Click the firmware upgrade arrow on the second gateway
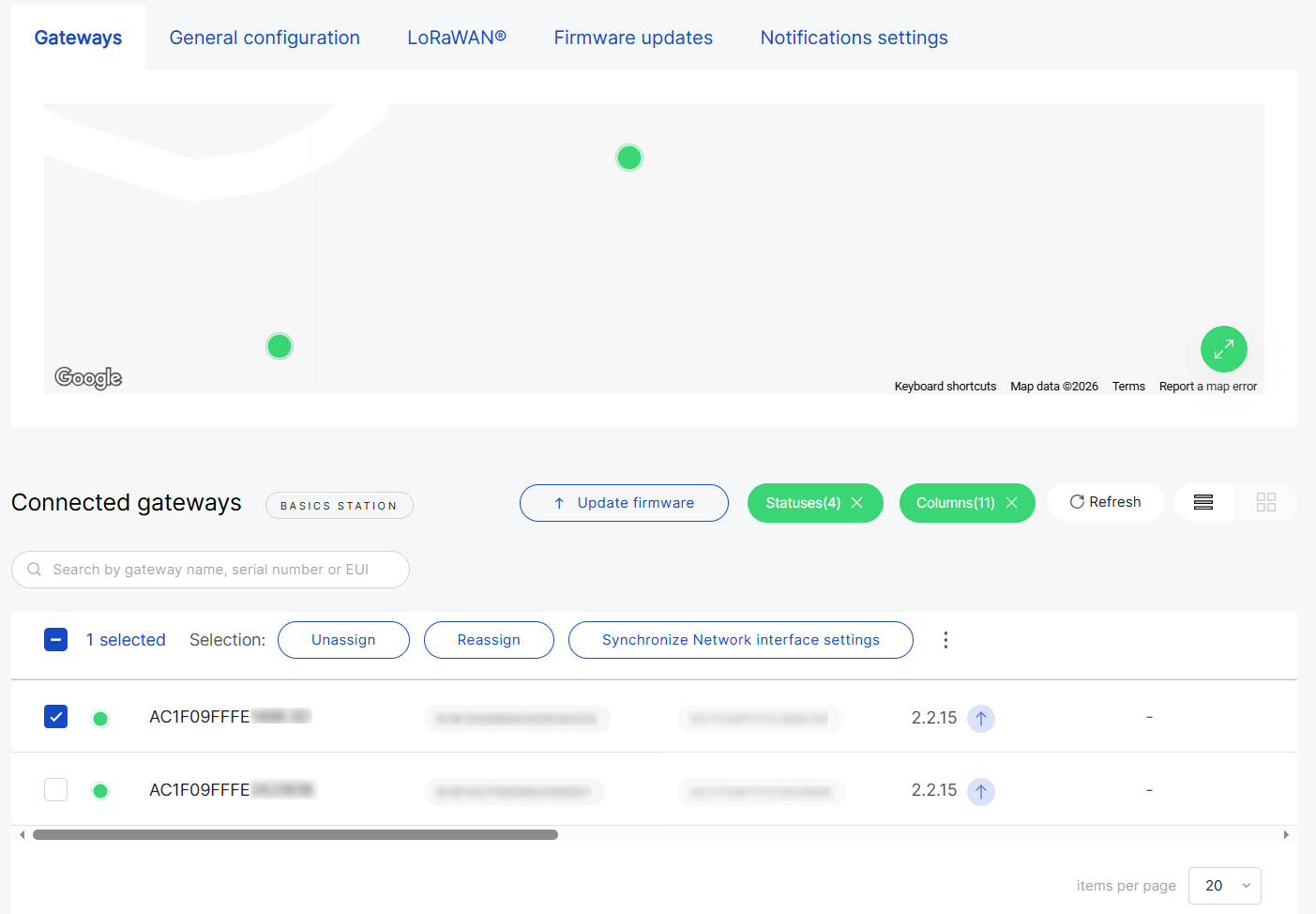 pyautogui.click(x=981, y=791)
